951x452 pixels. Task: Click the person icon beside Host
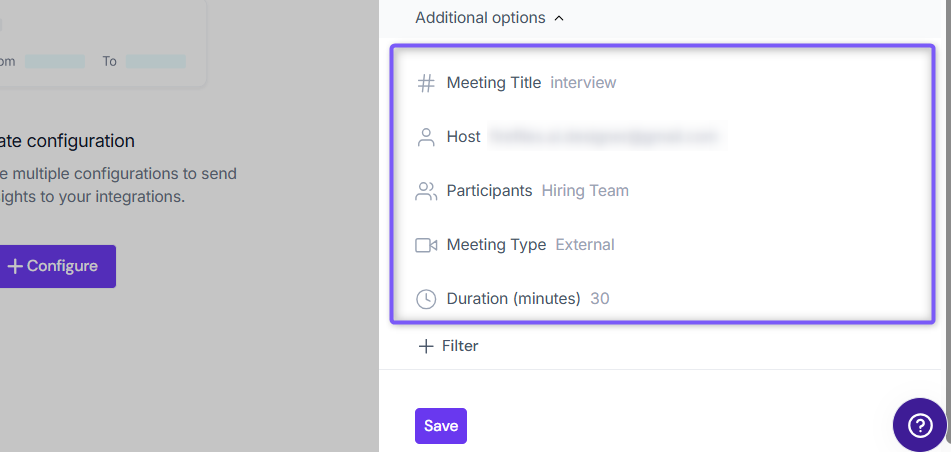click(426, 137)
